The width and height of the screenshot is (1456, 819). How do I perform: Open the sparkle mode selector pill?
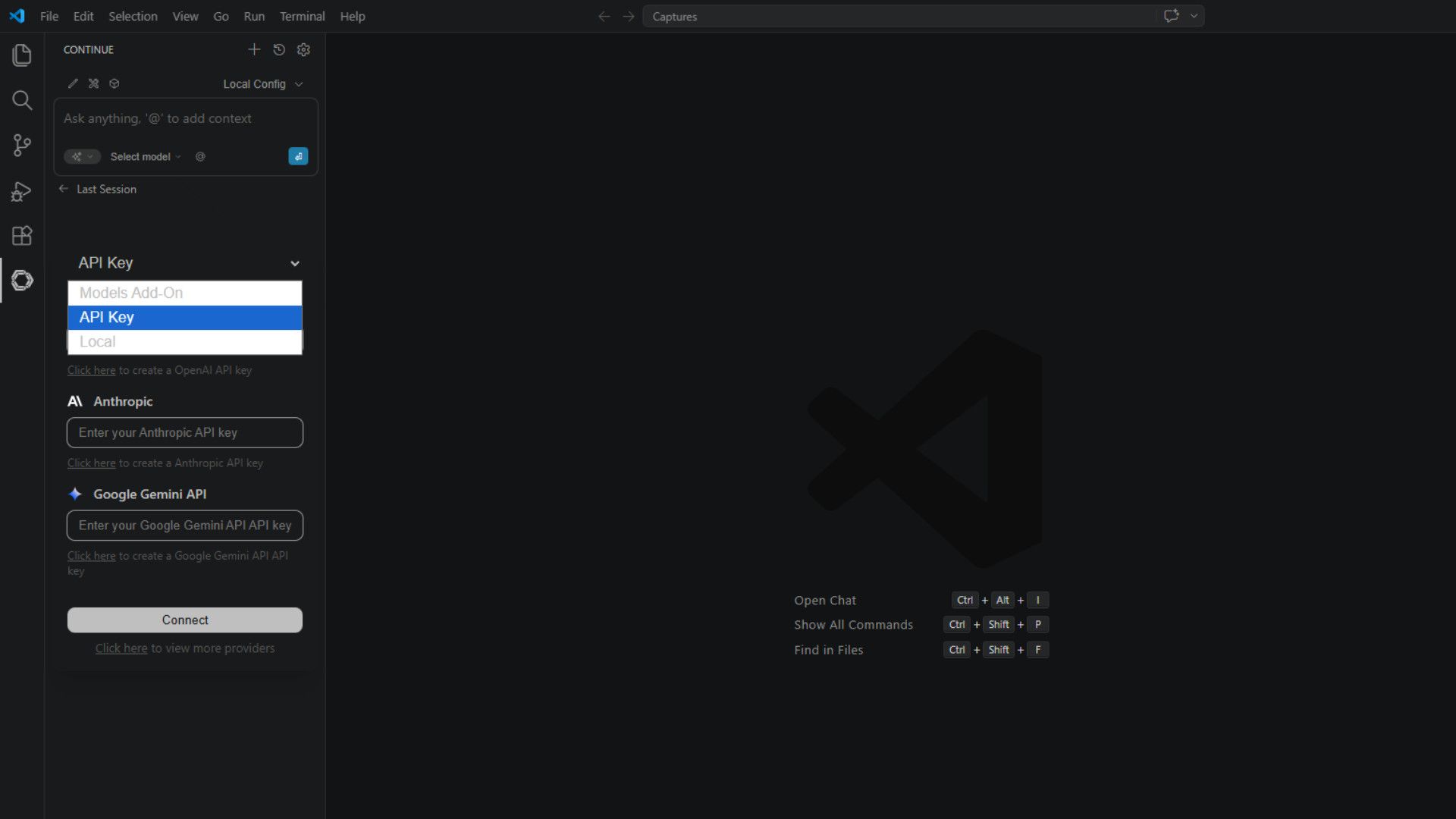pos(82,156)
